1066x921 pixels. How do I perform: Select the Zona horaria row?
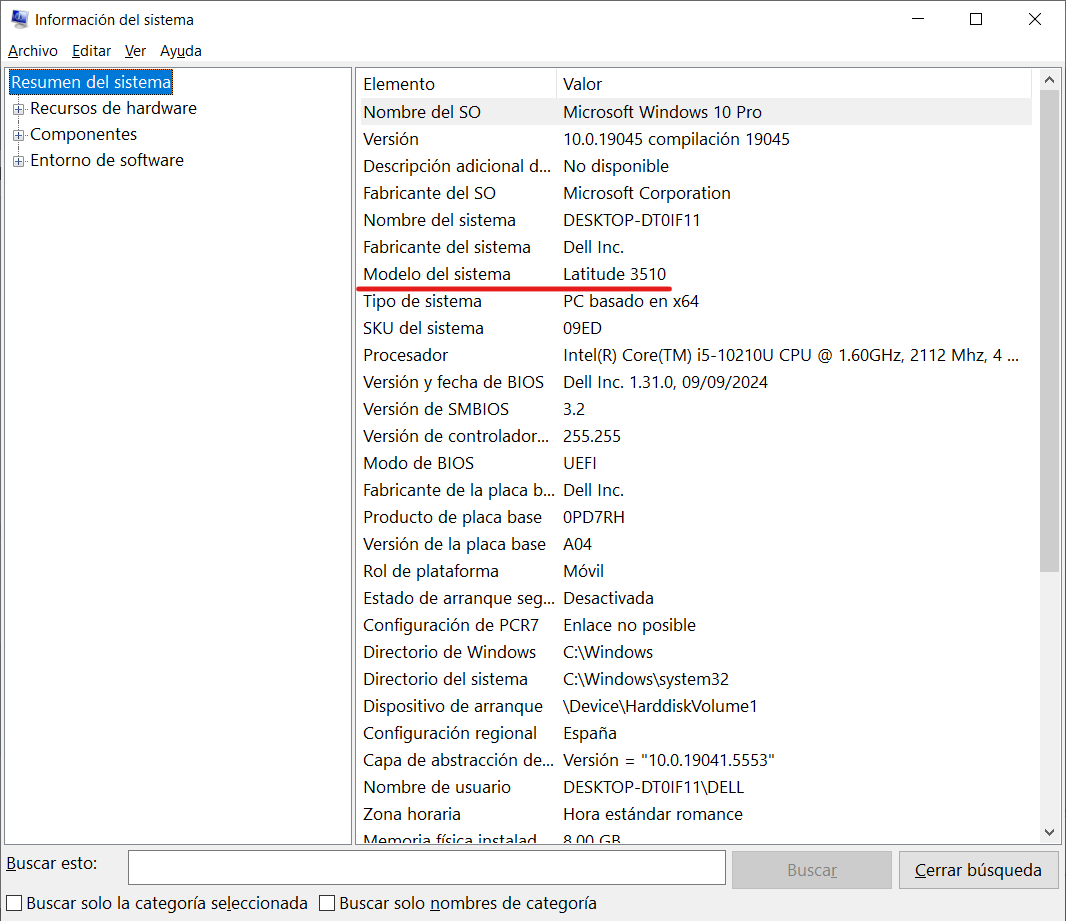point(695,814)
